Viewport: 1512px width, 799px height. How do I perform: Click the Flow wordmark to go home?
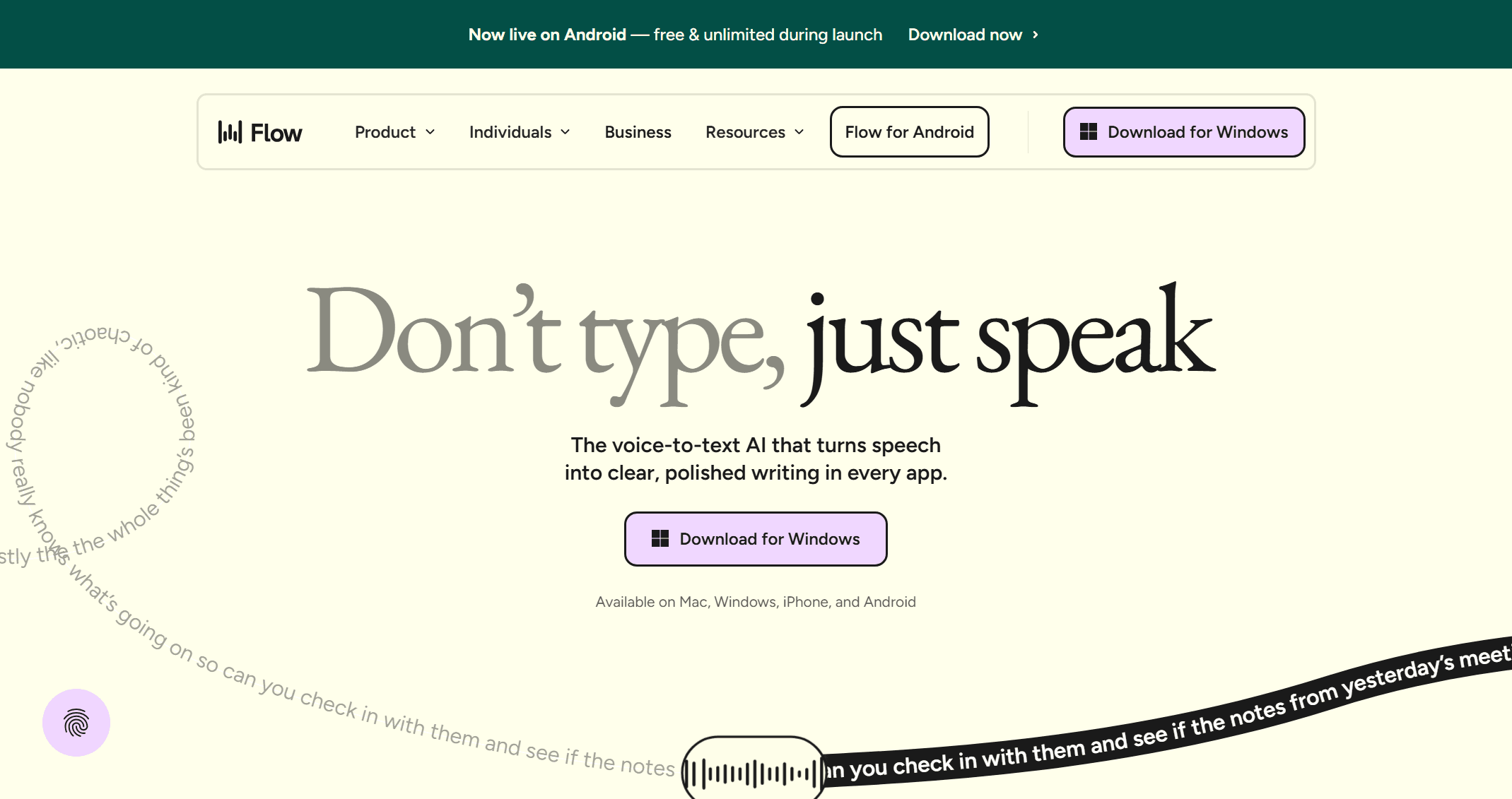tap(276, 133)
